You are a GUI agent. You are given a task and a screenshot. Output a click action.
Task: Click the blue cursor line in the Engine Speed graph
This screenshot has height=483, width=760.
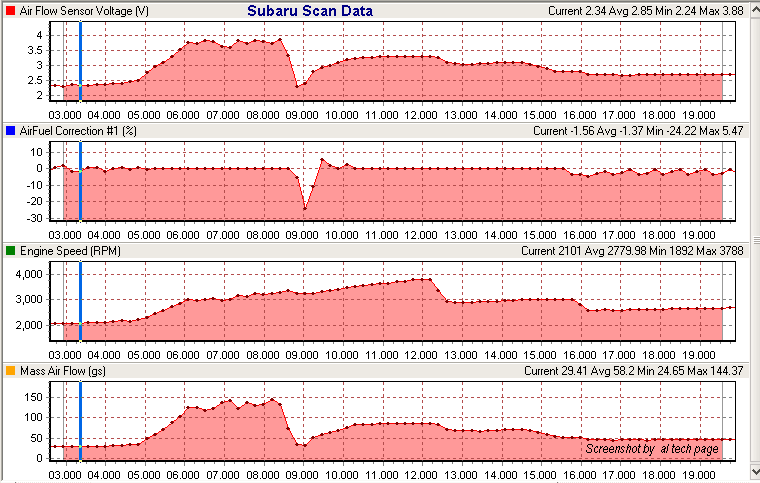[80, 300]
